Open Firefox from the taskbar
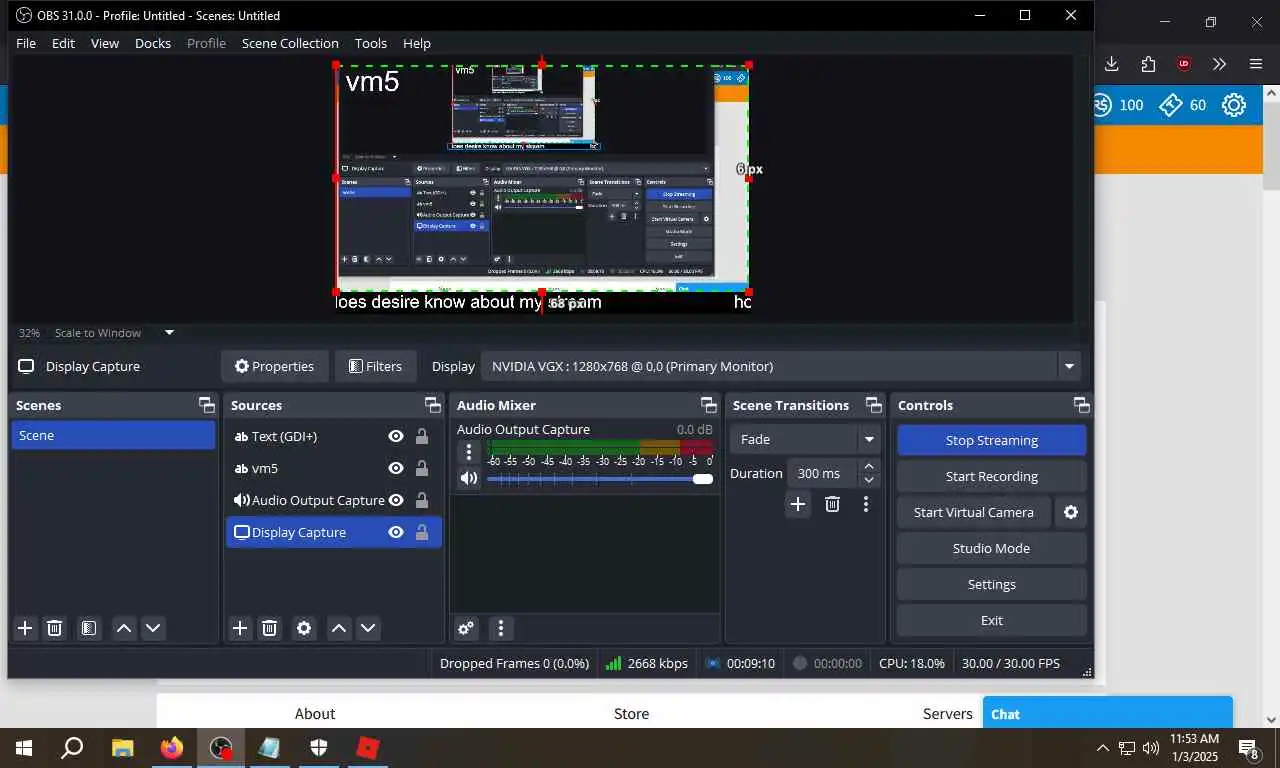Image resolution: width=1280 pixels, height=768 pixels. pyautogui.click(x=172, y=748)
